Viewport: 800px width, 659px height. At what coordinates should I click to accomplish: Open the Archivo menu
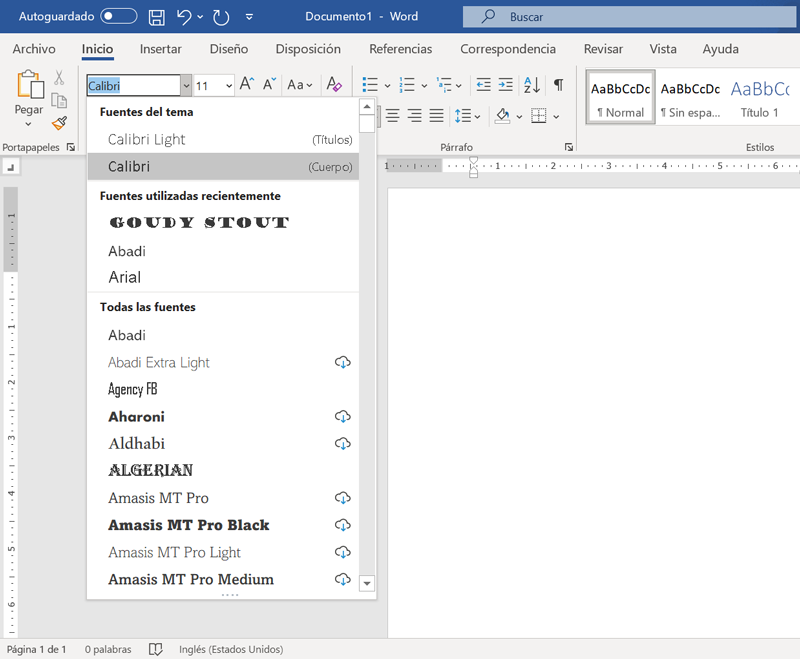34,49
